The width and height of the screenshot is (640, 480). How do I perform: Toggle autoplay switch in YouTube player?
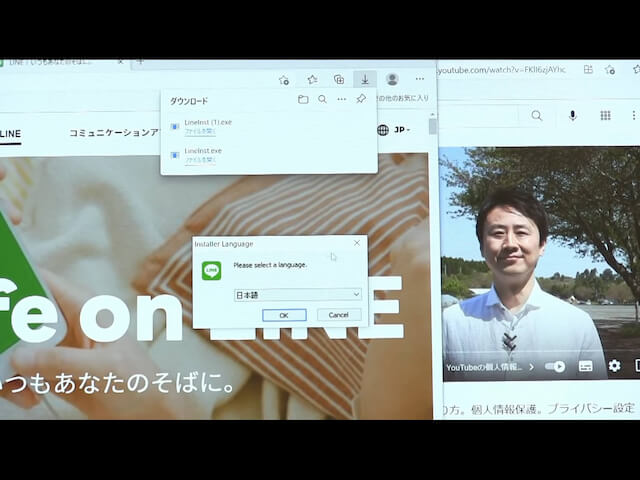pyautogui.click(x=555, y=367)
